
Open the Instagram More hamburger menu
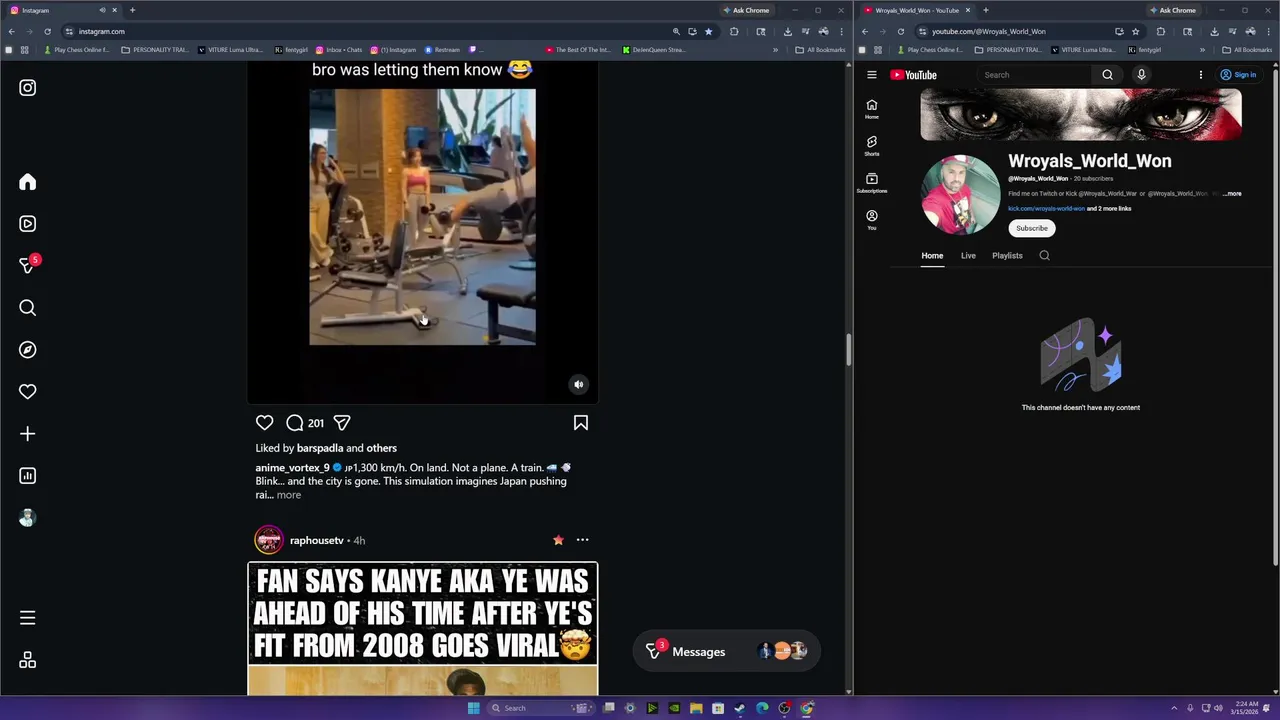[x=27, y=618]
